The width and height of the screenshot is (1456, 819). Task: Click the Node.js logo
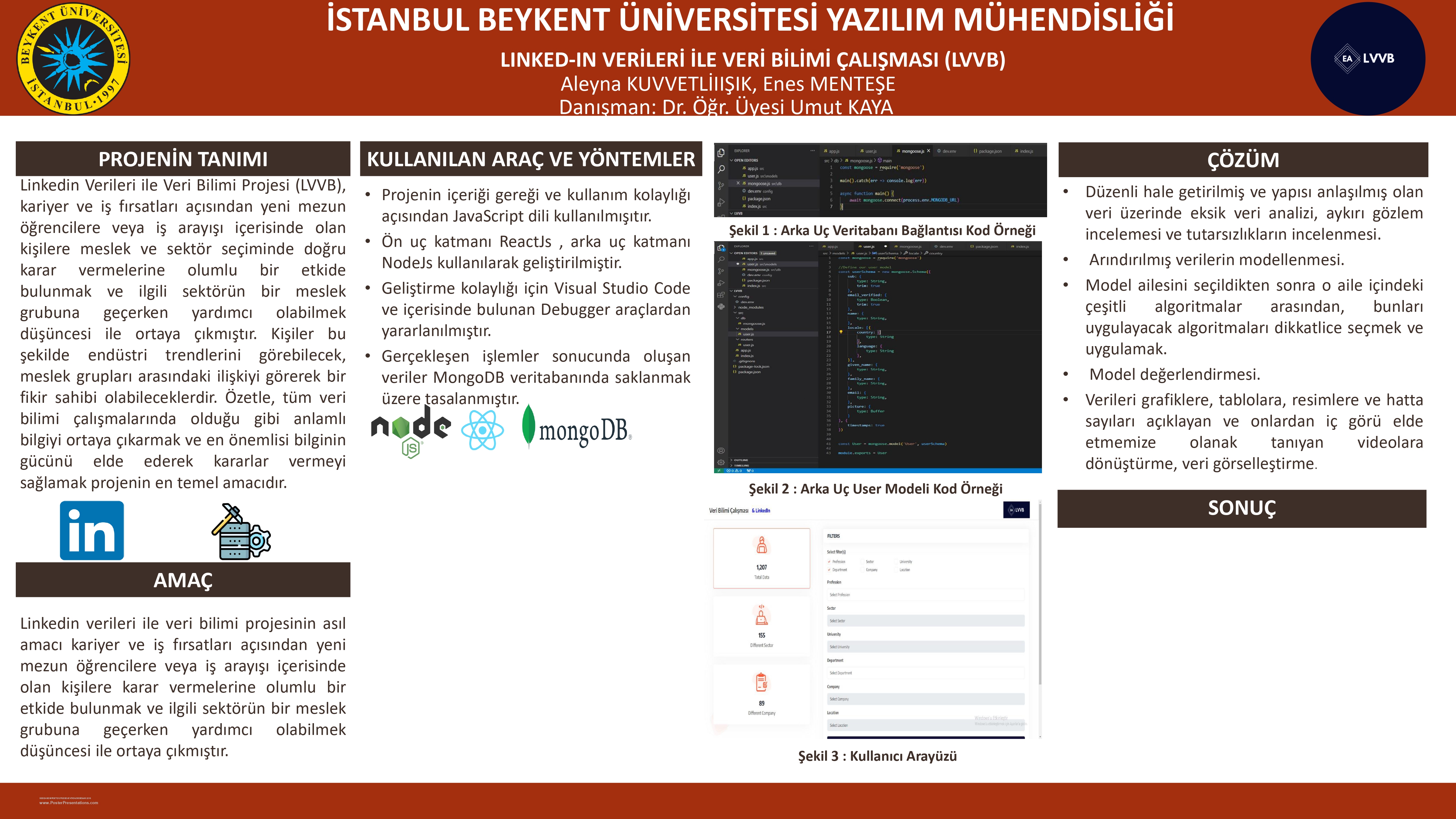point(411,431)
